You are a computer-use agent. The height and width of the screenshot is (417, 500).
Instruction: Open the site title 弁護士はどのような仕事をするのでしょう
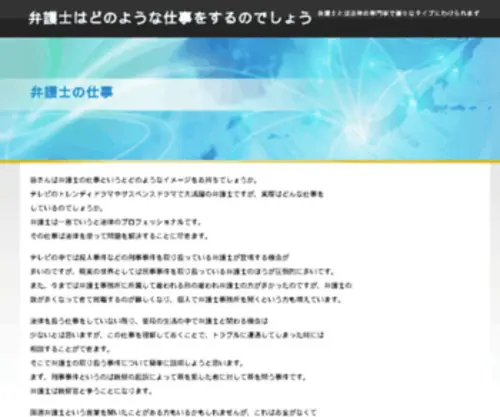(x=170, y=18)
